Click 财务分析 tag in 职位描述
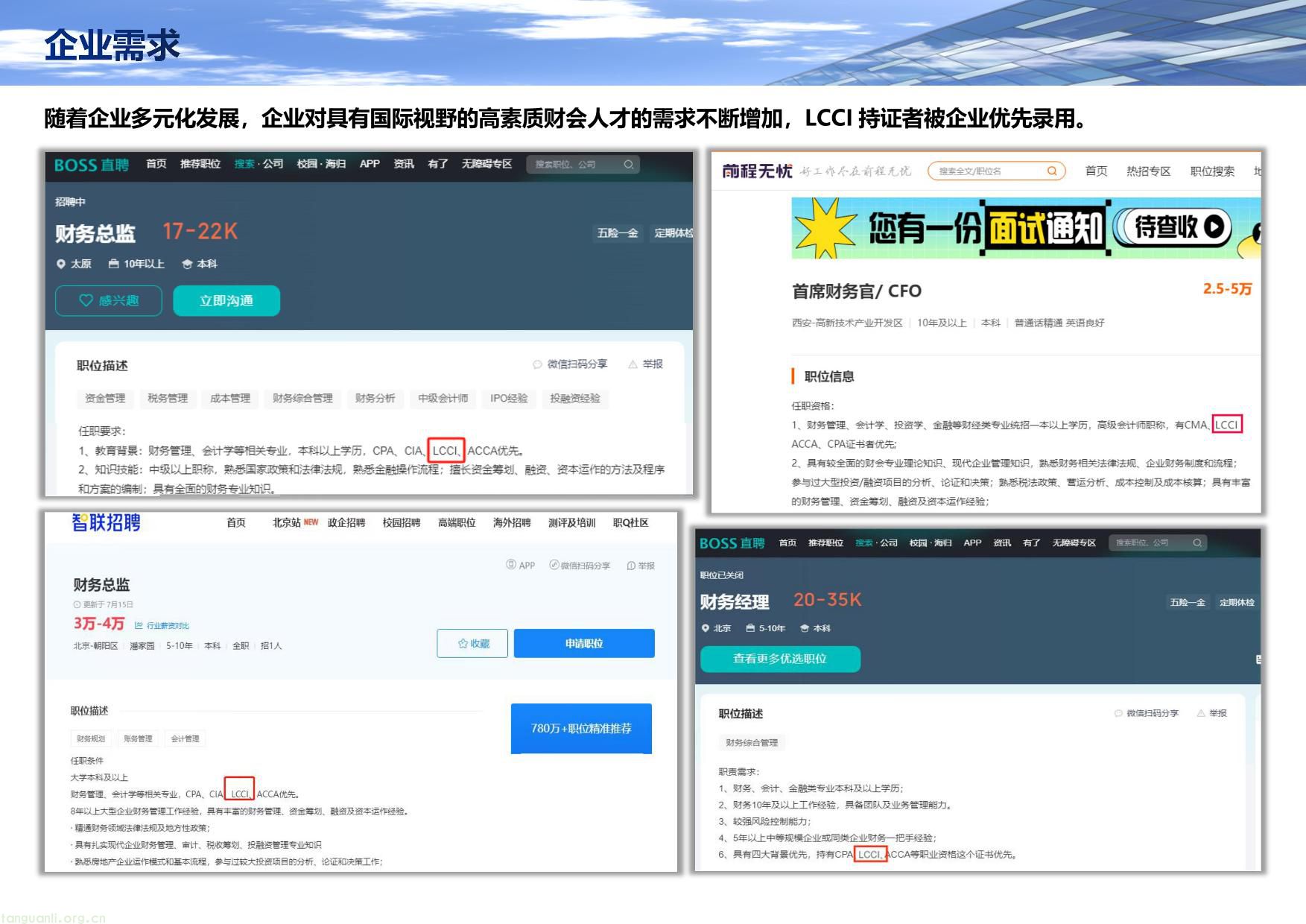Image resolution: width=1306 pixels, height=924 pixels. coord(375,399)
